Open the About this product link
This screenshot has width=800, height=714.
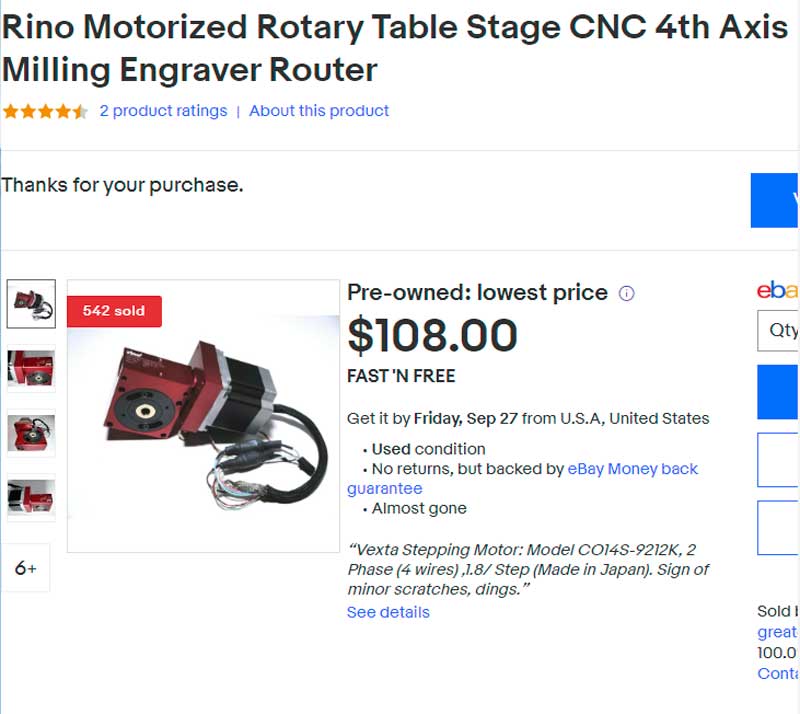(x=319, y=111)
